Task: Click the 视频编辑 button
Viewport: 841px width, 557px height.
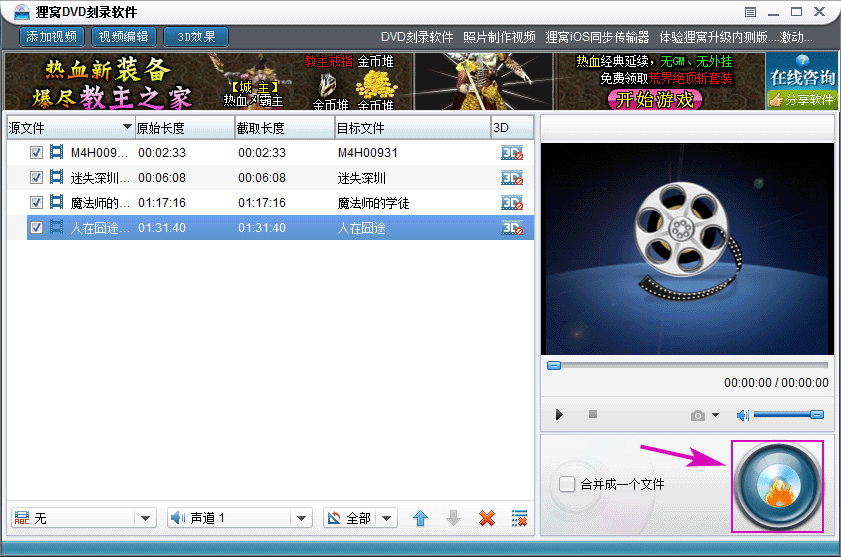Action: tap(123, 37)
